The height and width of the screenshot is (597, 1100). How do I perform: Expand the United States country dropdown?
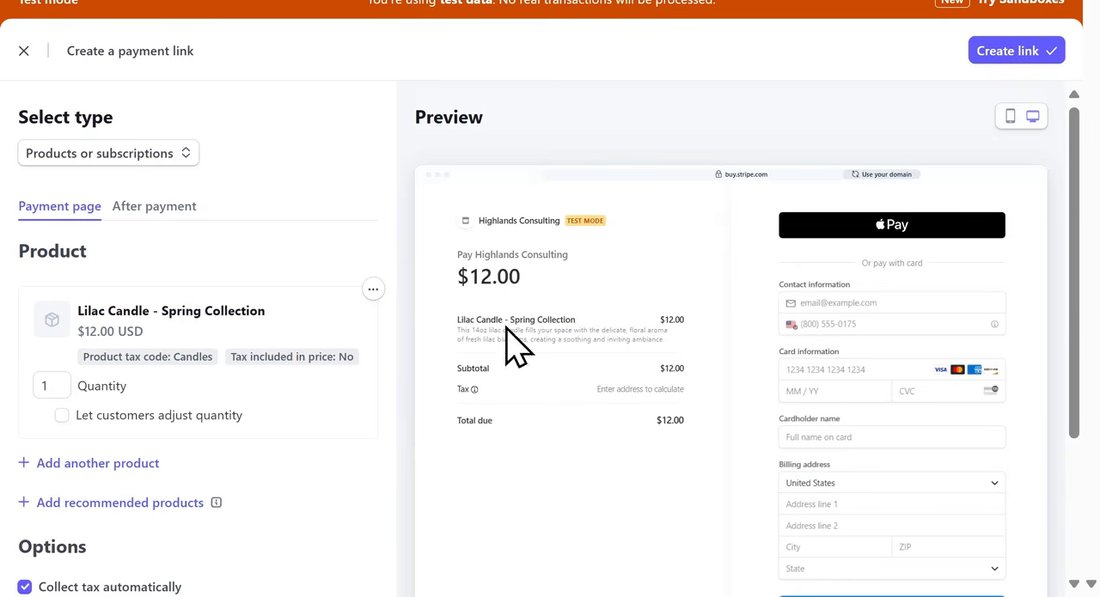coord(892,483)
